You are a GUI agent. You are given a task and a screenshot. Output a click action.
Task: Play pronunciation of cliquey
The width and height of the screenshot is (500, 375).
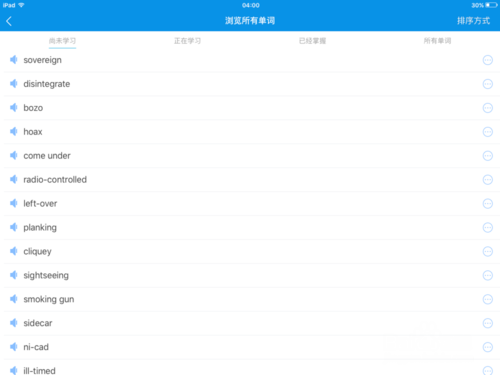pos(14,251)
